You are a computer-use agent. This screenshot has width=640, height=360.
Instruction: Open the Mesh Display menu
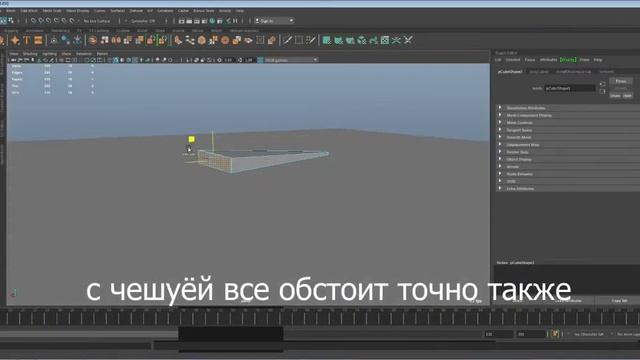78,11
